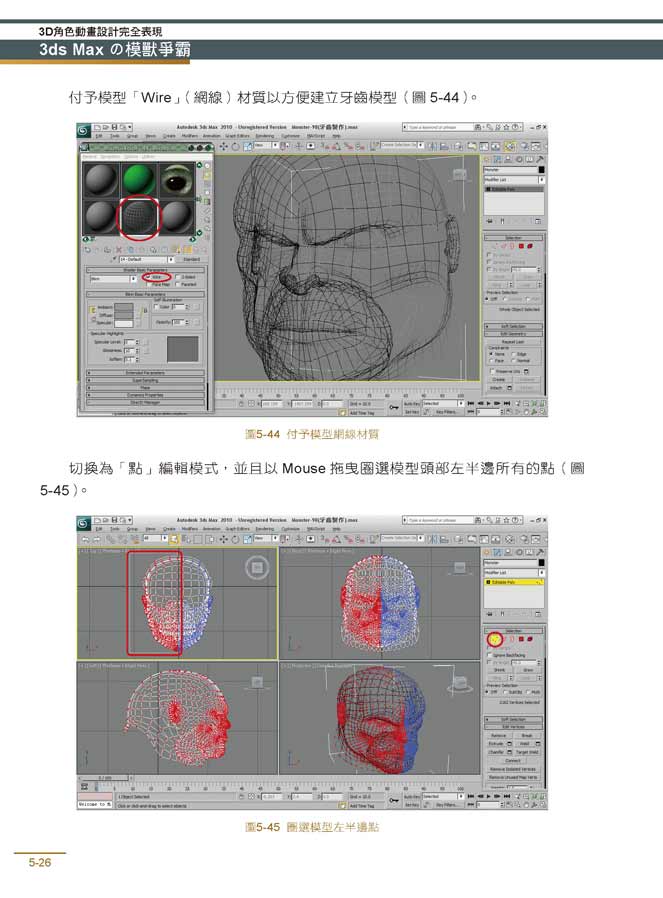663x898 pixels.
Task: Open the Modifier List dropdown in lower screenshot
Action: 514,573
